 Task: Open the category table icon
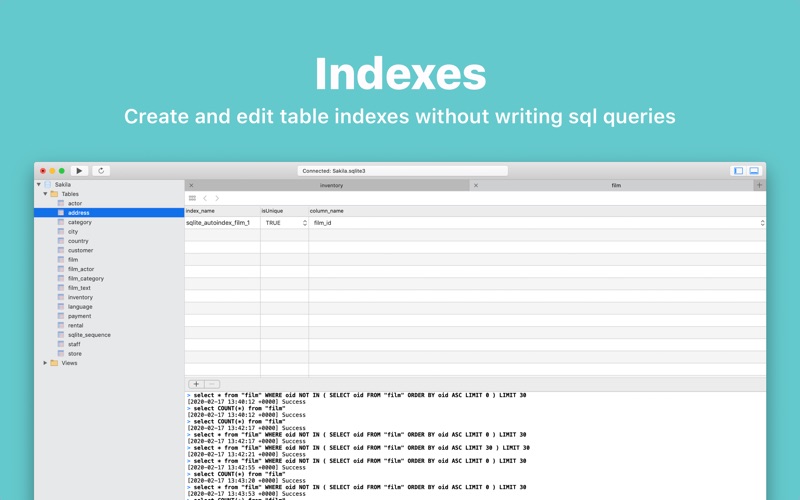pos(61,222)
